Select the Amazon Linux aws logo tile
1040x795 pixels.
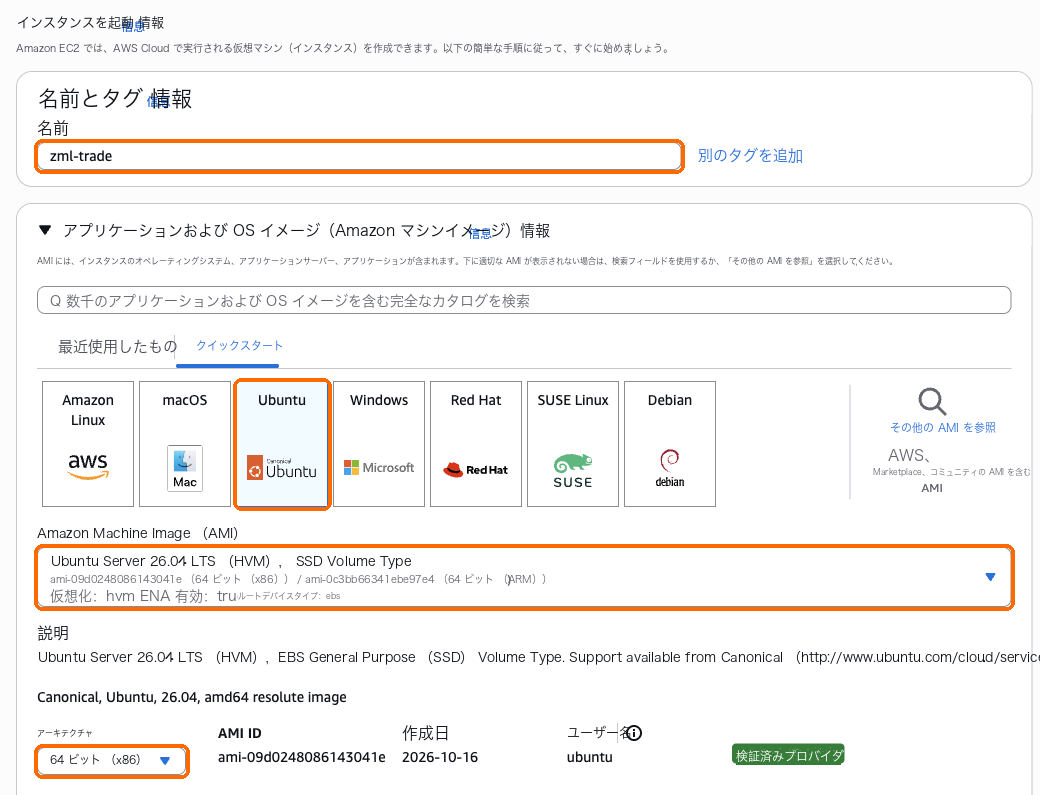pos(88,444)
